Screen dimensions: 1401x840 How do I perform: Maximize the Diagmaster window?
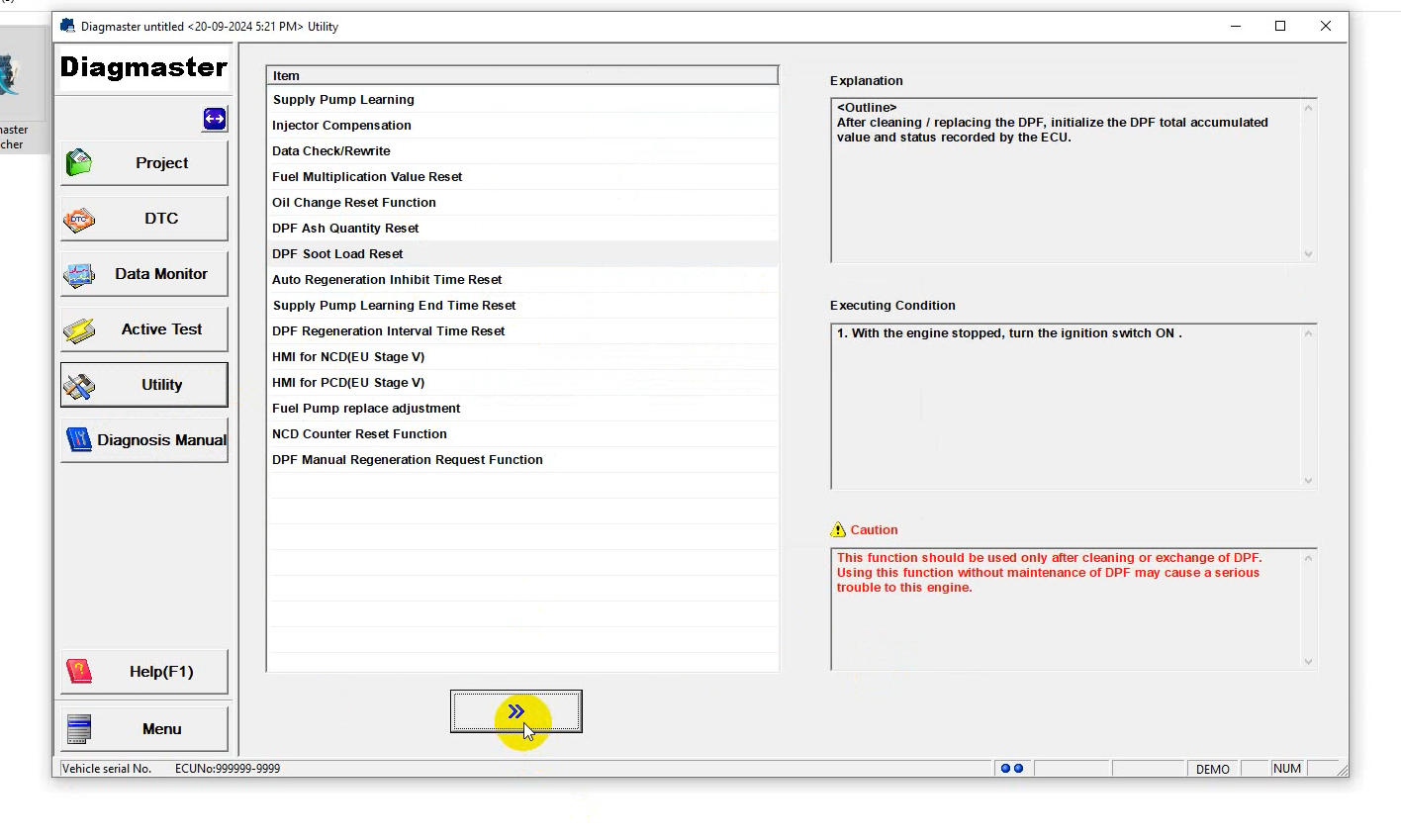tap(1280, 26)
